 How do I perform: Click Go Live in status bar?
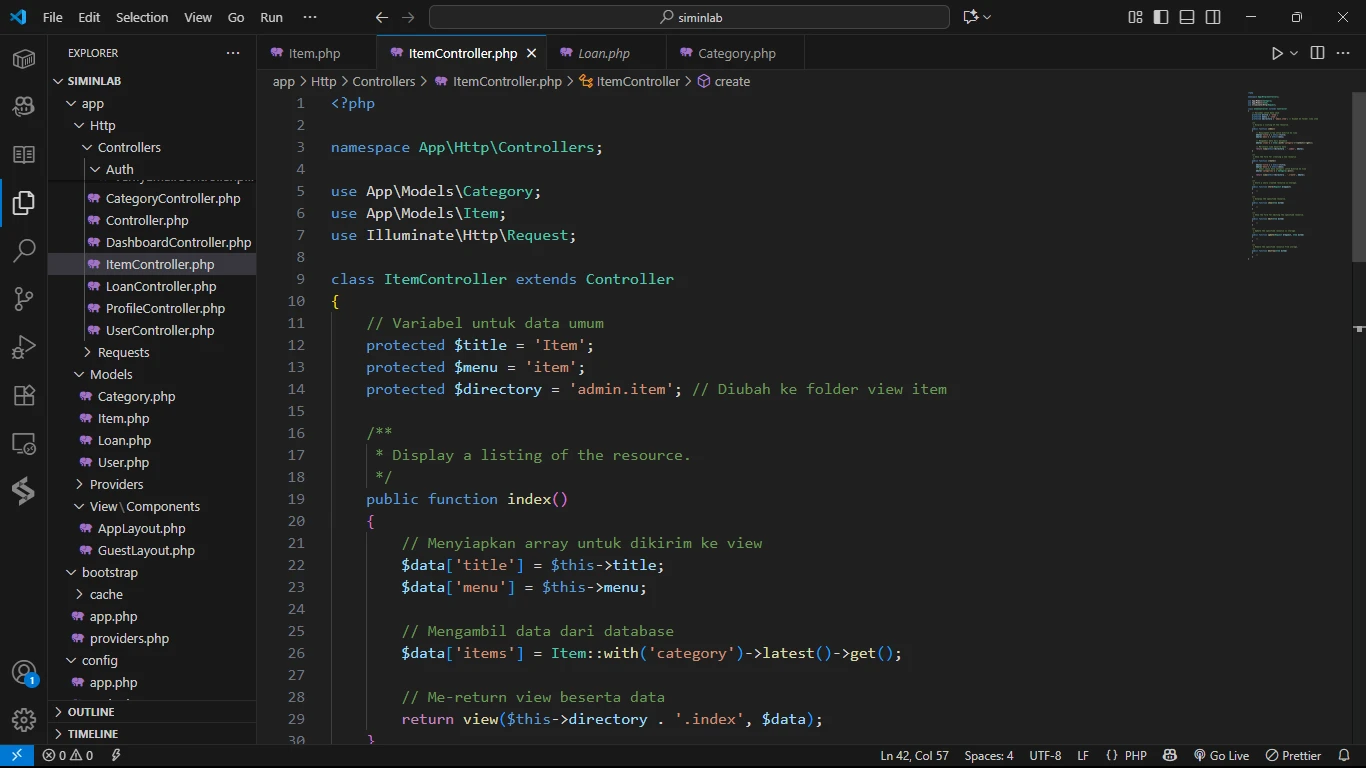[x=1221, y=756]
